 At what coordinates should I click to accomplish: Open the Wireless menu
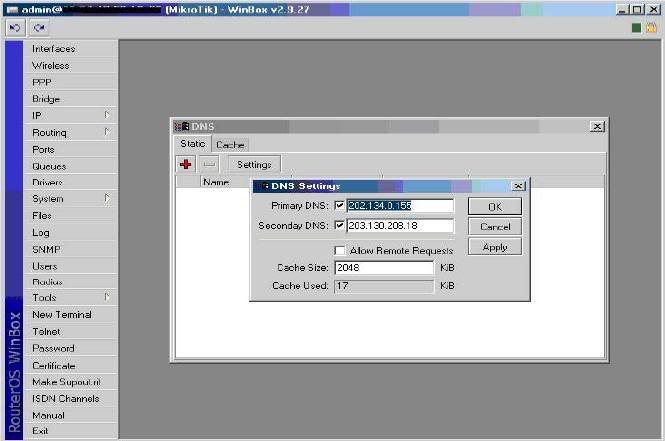70,66
